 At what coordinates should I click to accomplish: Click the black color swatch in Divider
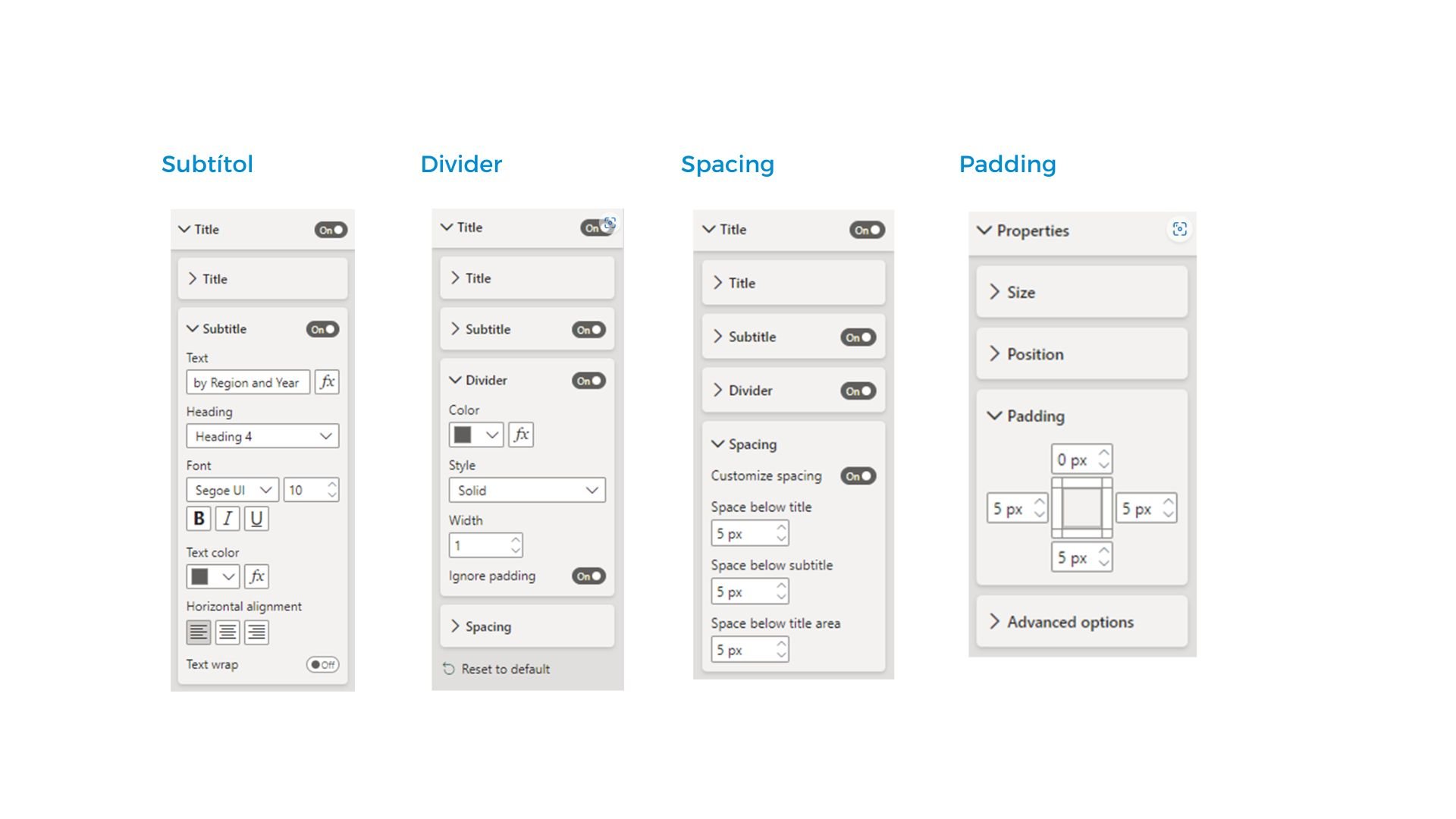462,433
